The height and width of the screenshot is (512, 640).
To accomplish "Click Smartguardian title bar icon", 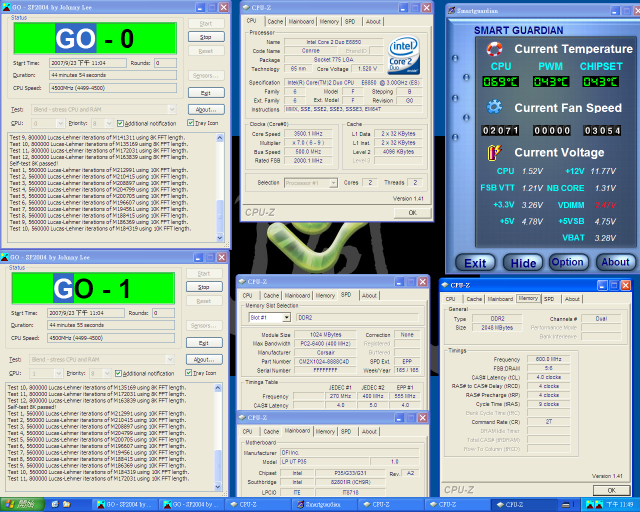I will [451, 11].
